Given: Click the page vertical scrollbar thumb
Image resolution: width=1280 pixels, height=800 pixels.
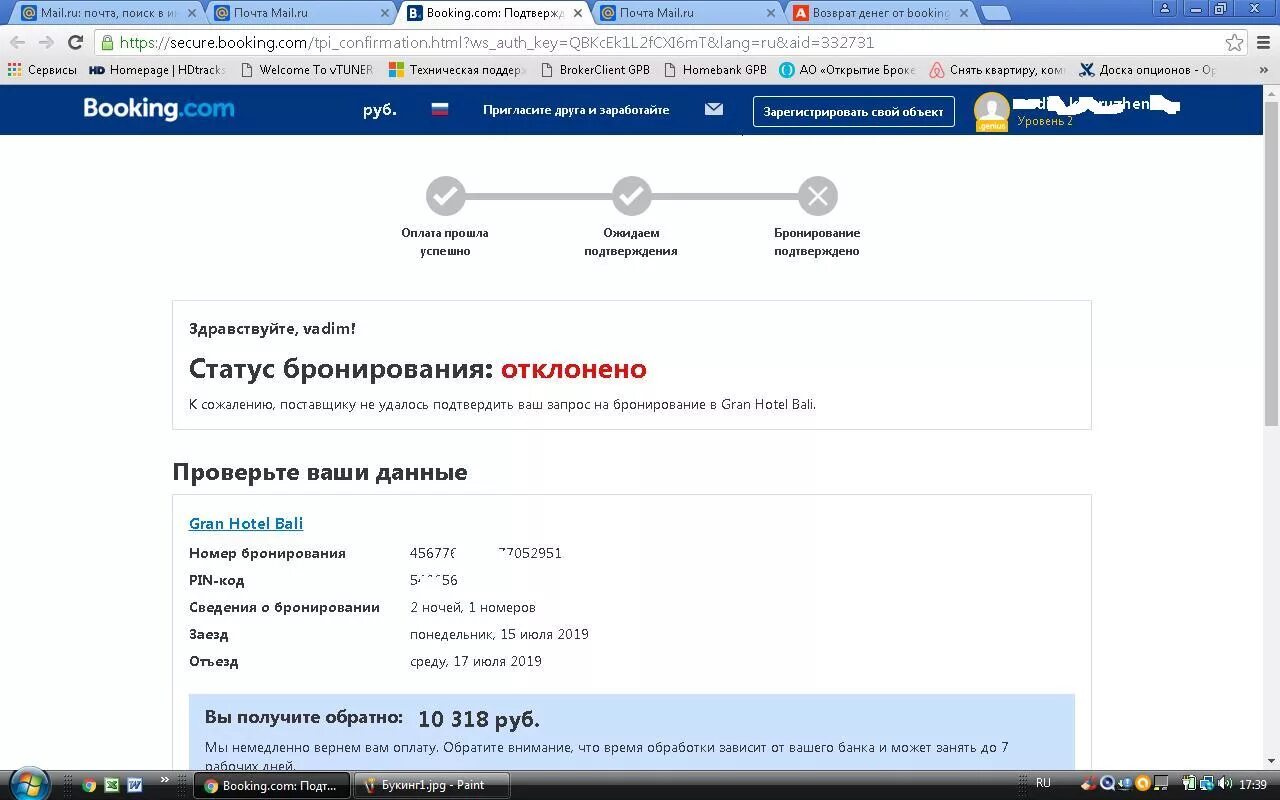Looking at the screenshot, I should pyautogui.click(x=1271, y=265).
